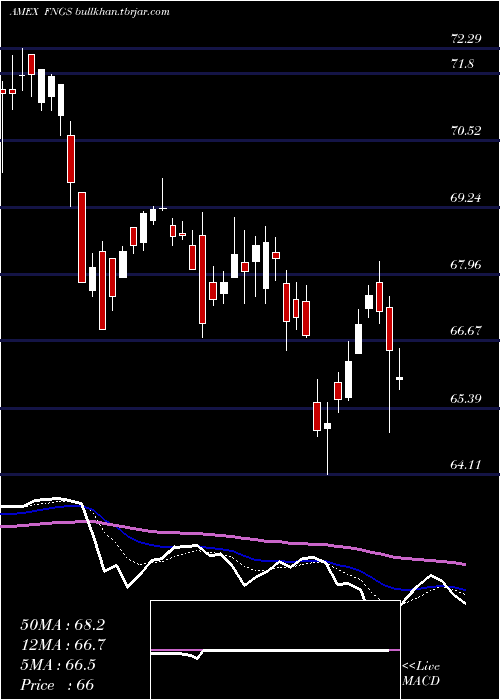Click the 70.52 price level label

466,131
